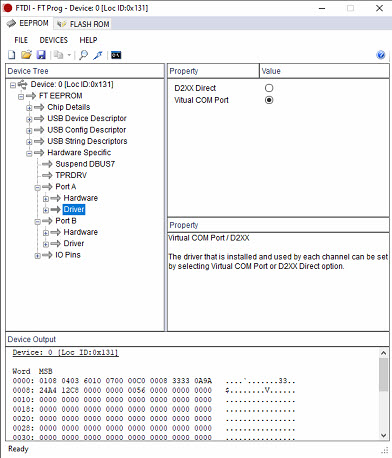The height and width of the screenshot is (458, 392).
Task: Open the DEVICES menu
Action: pyautogui.click(x=54, y=40)
